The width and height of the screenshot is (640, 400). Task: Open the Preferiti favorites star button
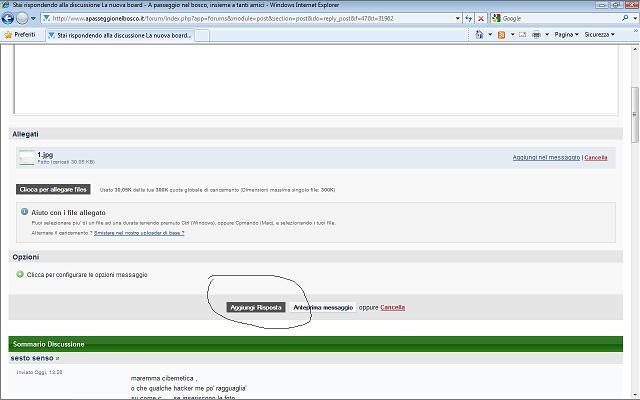point(22,34)
